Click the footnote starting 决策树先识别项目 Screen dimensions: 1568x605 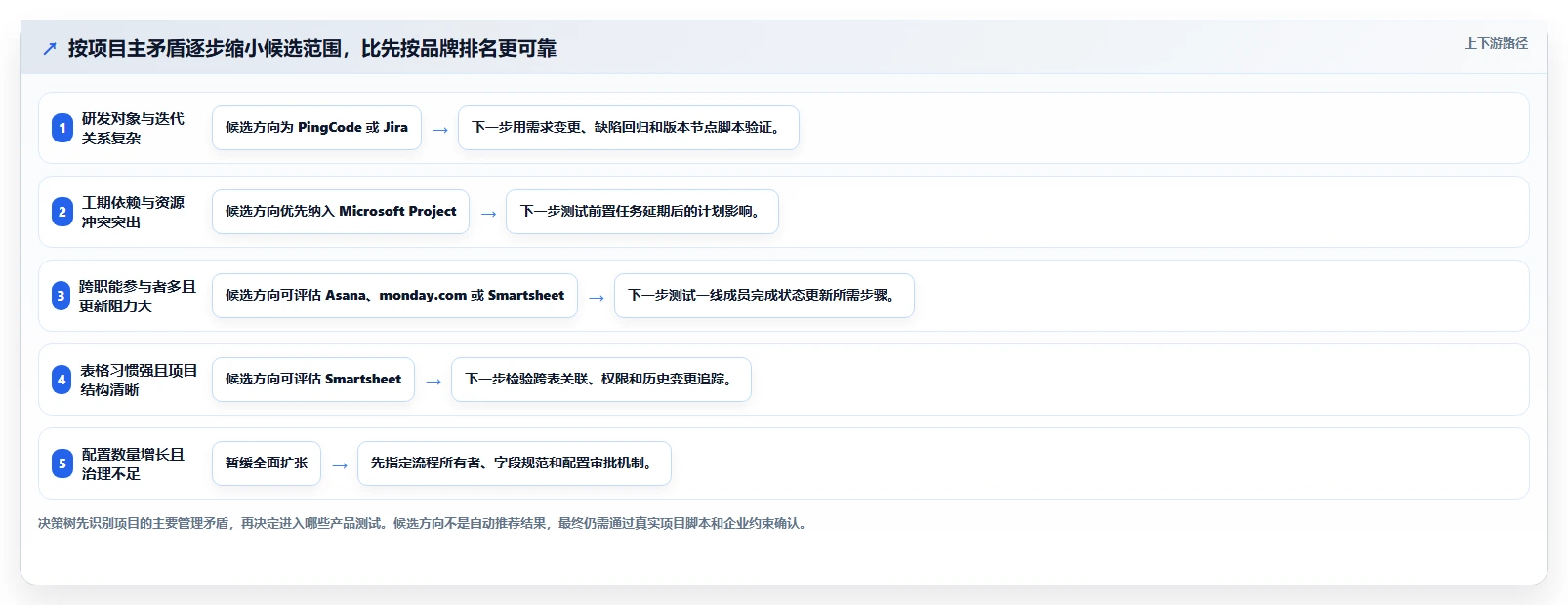(424, 523)
